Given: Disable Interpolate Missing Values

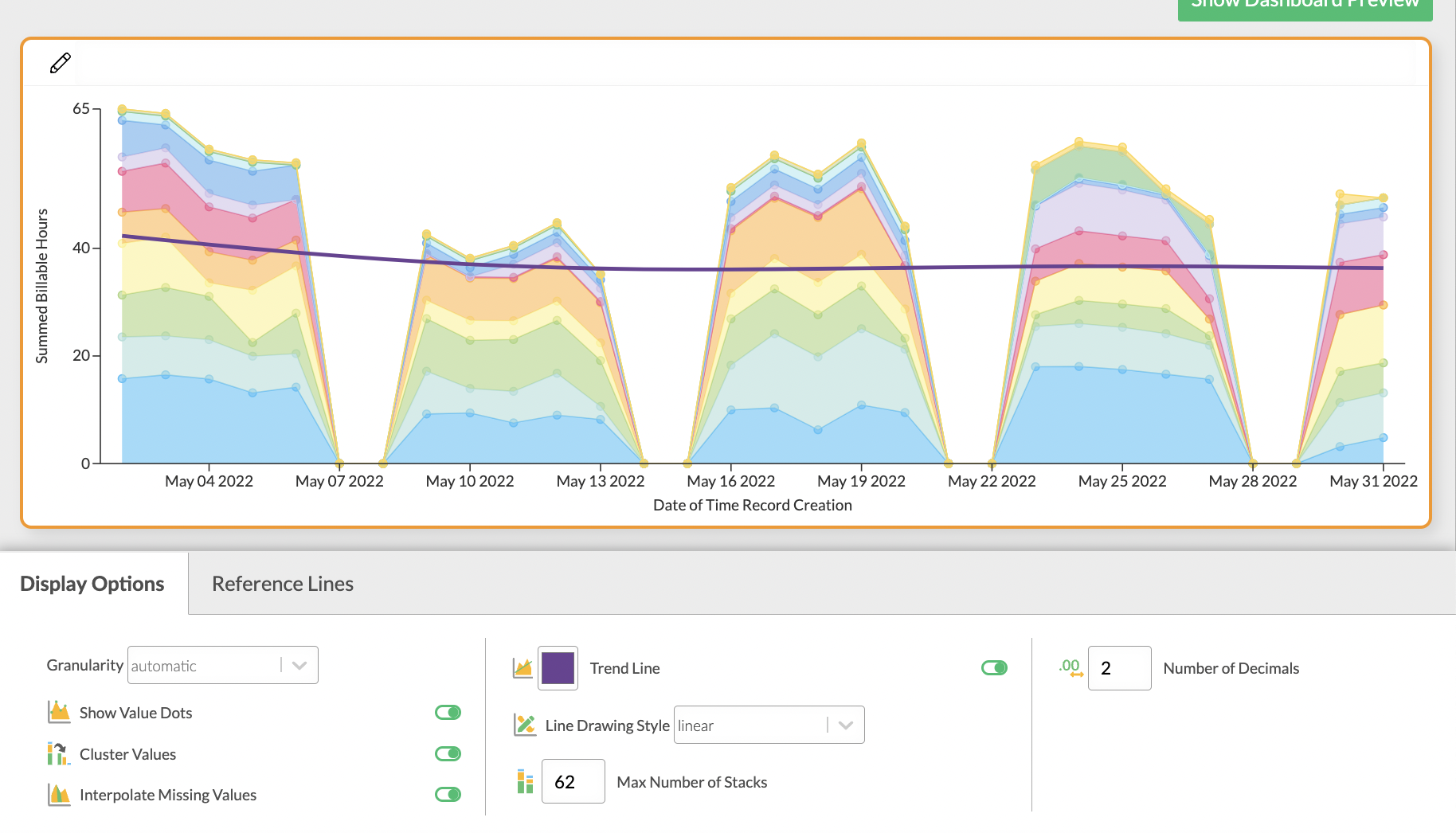Looking at the screenshot, I should [447, 794].
